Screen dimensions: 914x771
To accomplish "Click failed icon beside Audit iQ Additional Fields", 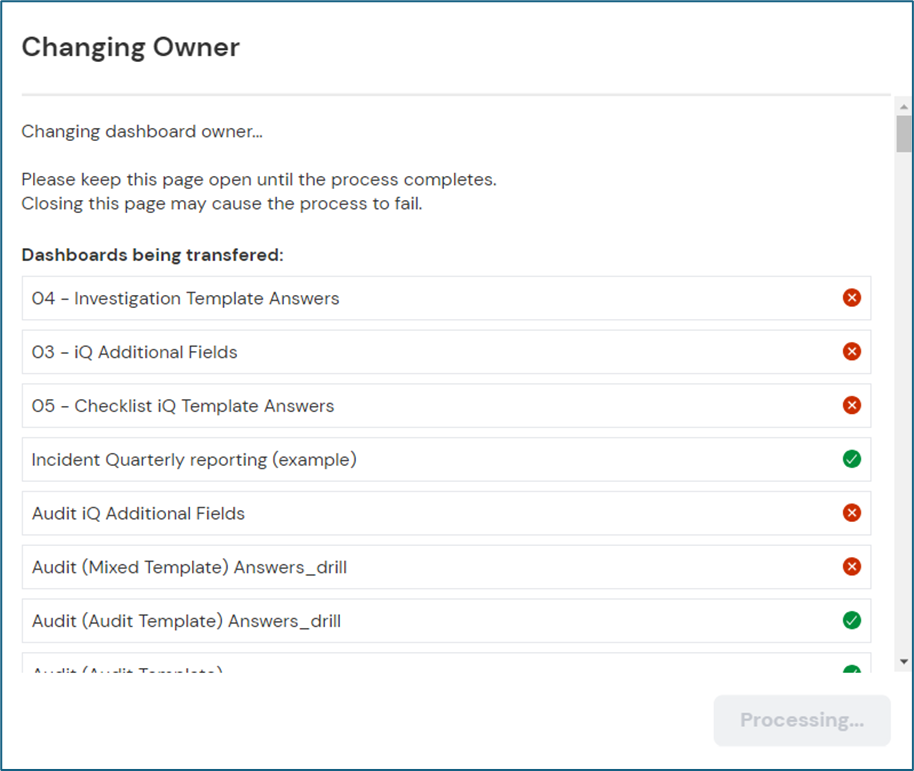I will coord(851,514).
